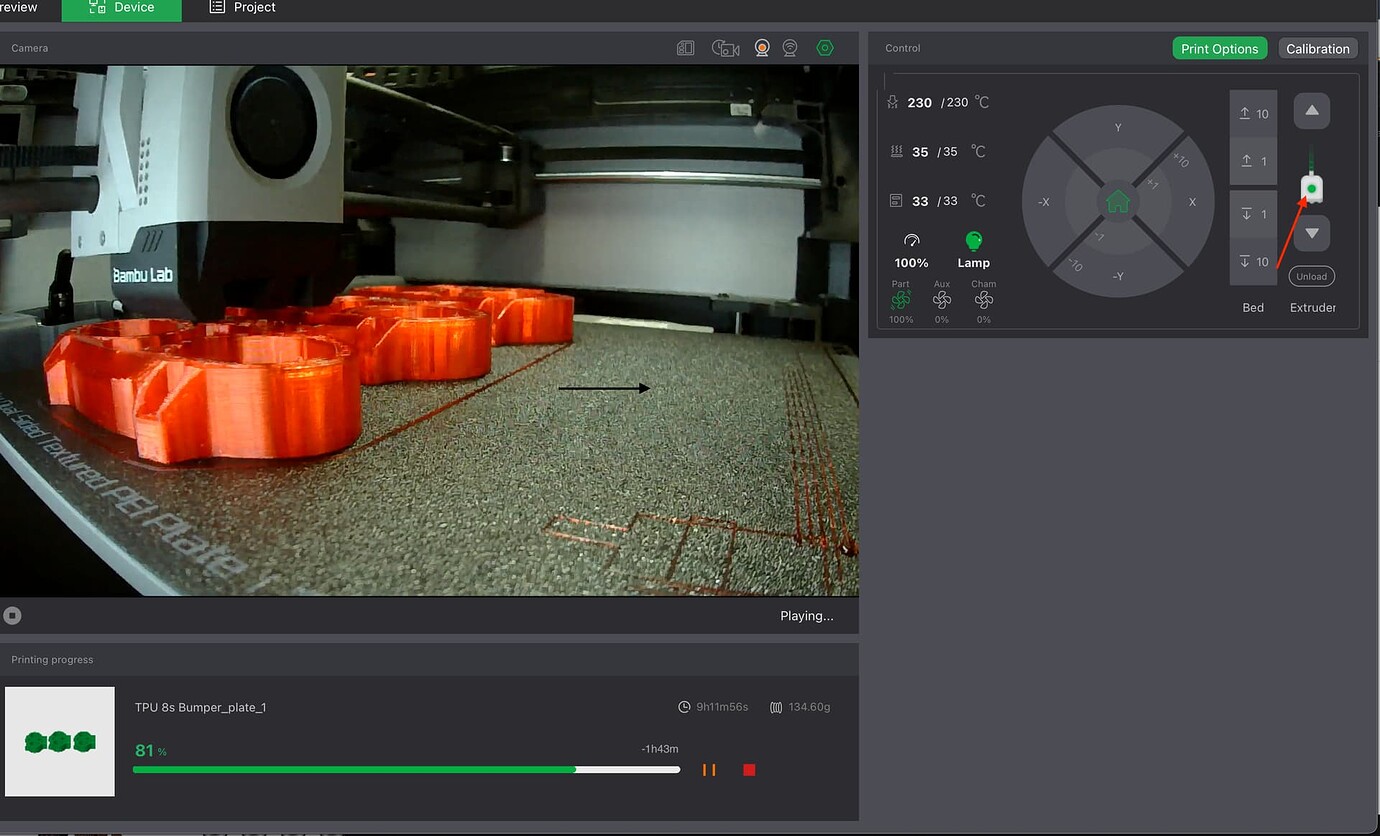
Task: Toggle the Part cooling fan
Action: (901, 300)
